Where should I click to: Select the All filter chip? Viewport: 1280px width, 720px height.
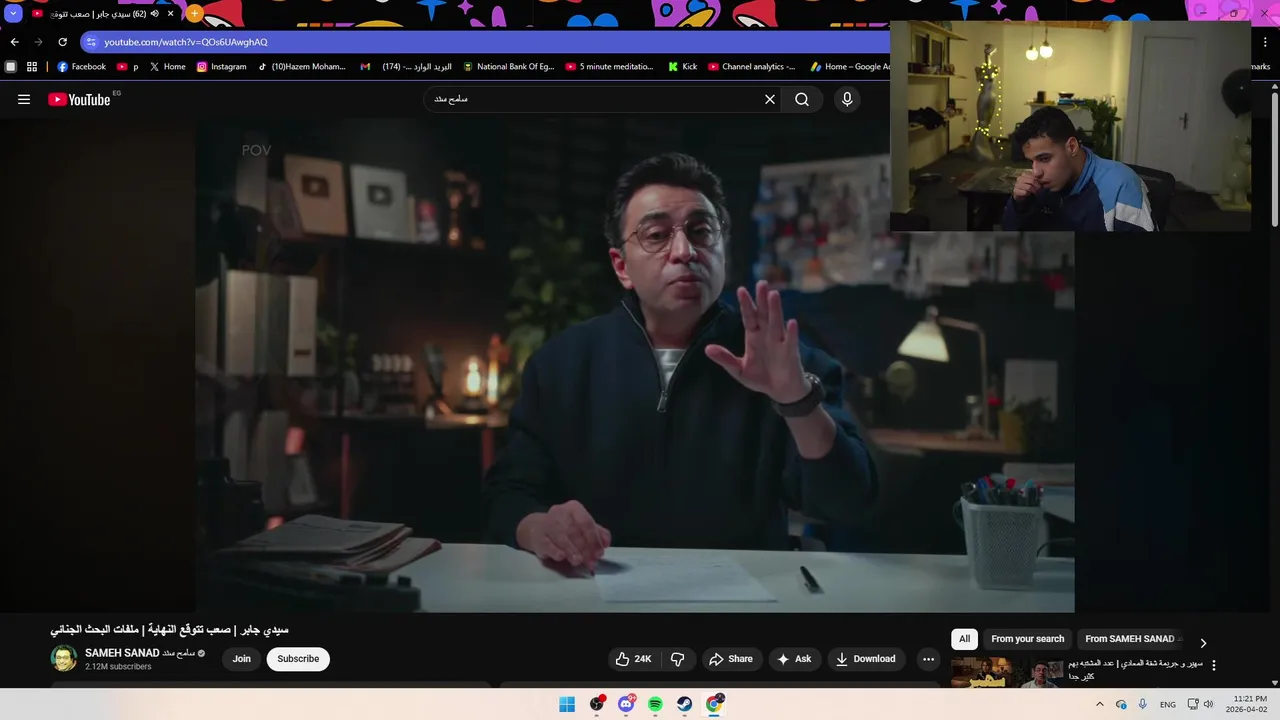[x=964, y=639]
